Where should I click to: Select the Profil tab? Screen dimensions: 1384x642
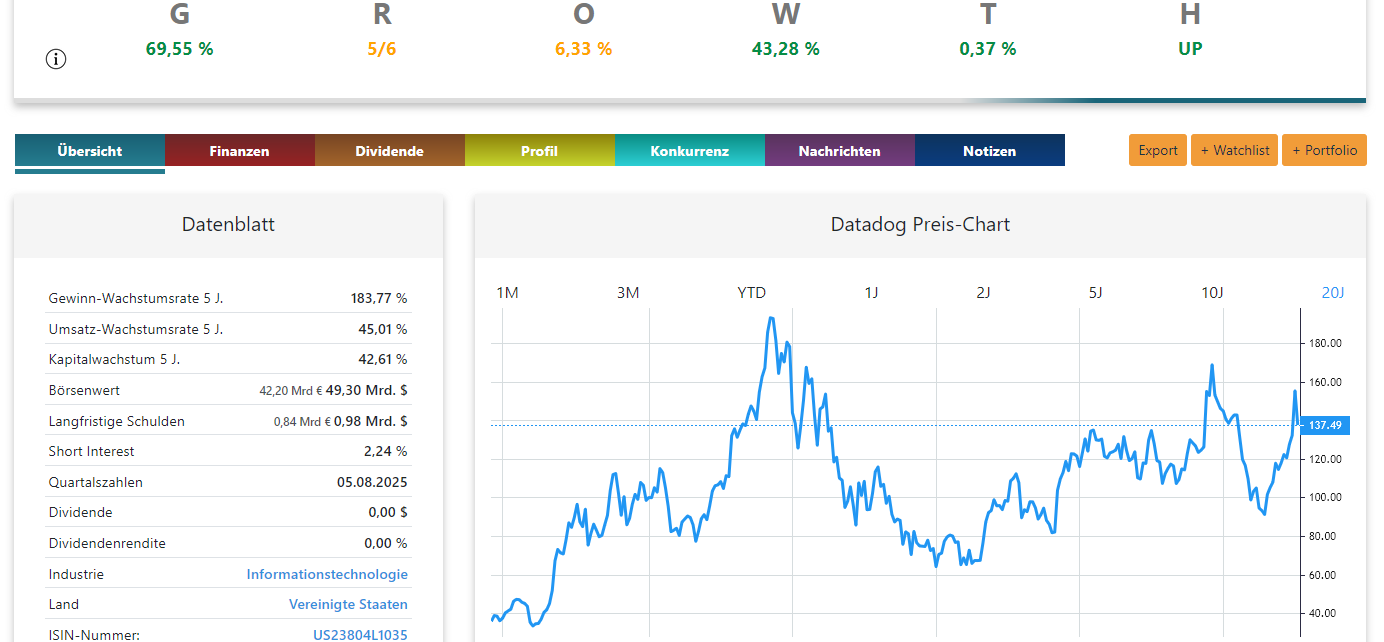point(540,151)
